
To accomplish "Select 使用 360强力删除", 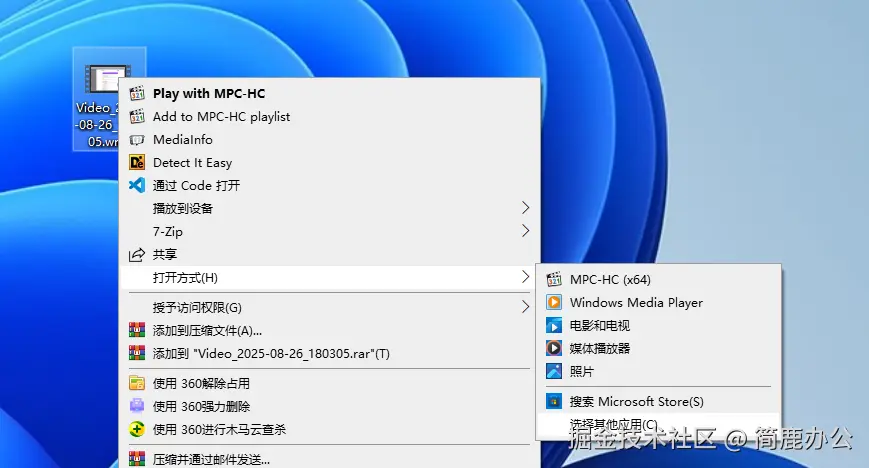I will [330, 406].
